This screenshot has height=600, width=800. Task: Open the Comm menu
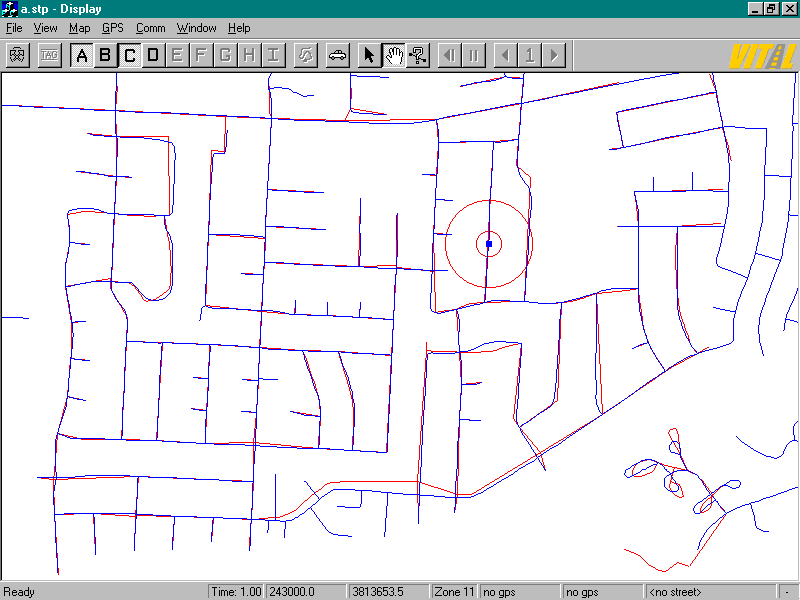[x=150, y=28]
